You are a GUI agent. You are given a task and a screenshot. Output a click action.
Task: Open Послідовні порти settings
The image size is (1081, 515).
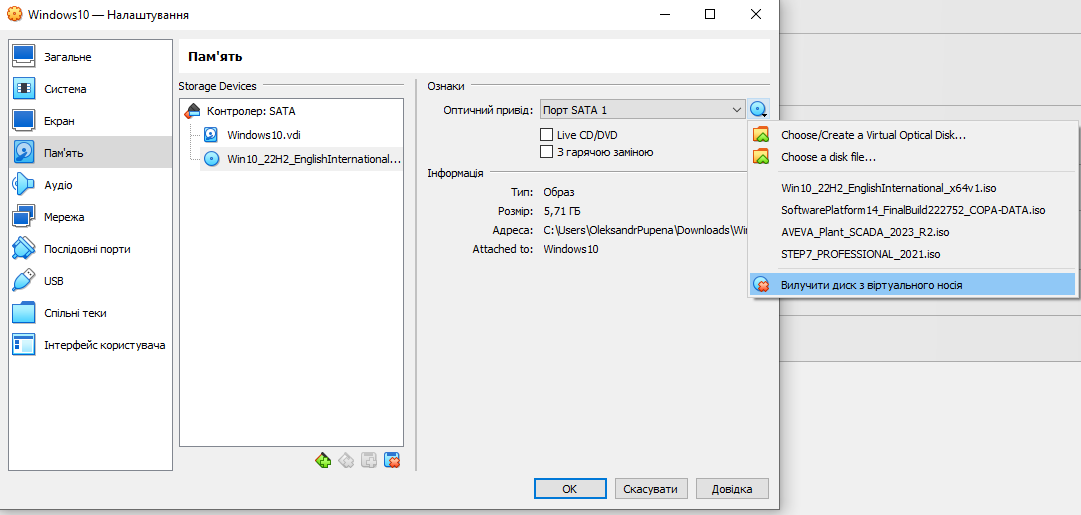(90, 249)
